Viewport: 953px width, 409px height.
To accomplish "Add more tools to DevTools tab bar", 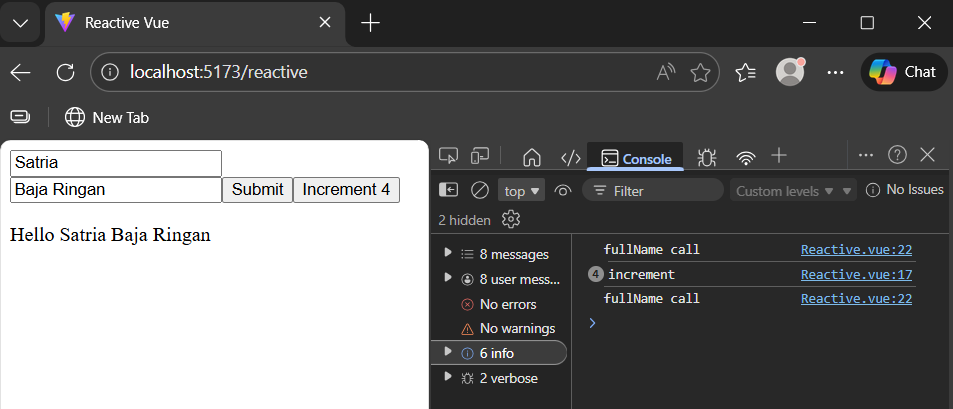I will tap(779, 156).
